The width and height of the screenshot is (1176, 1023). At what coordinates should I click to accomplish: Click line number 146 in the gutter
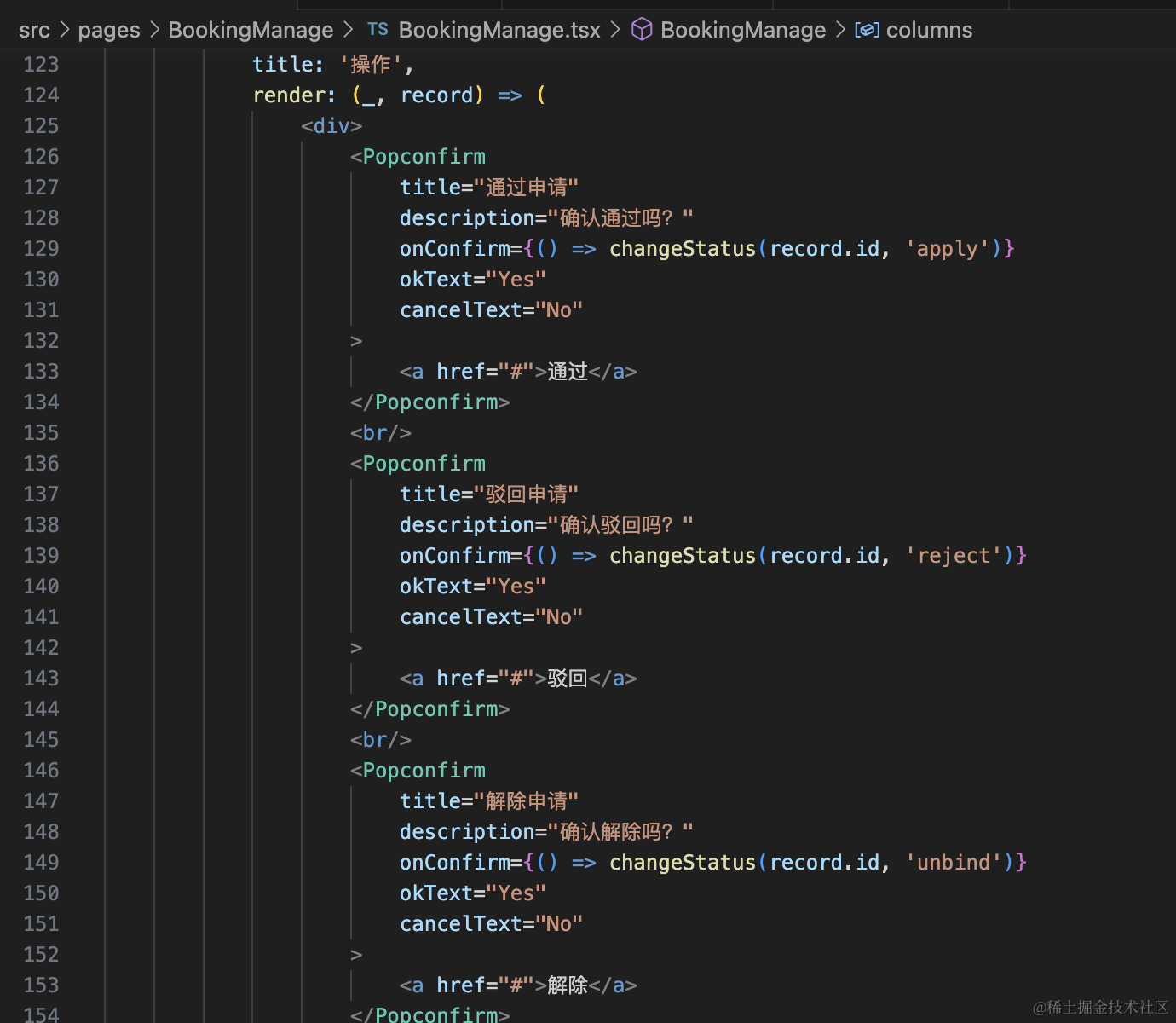(41, 771)
